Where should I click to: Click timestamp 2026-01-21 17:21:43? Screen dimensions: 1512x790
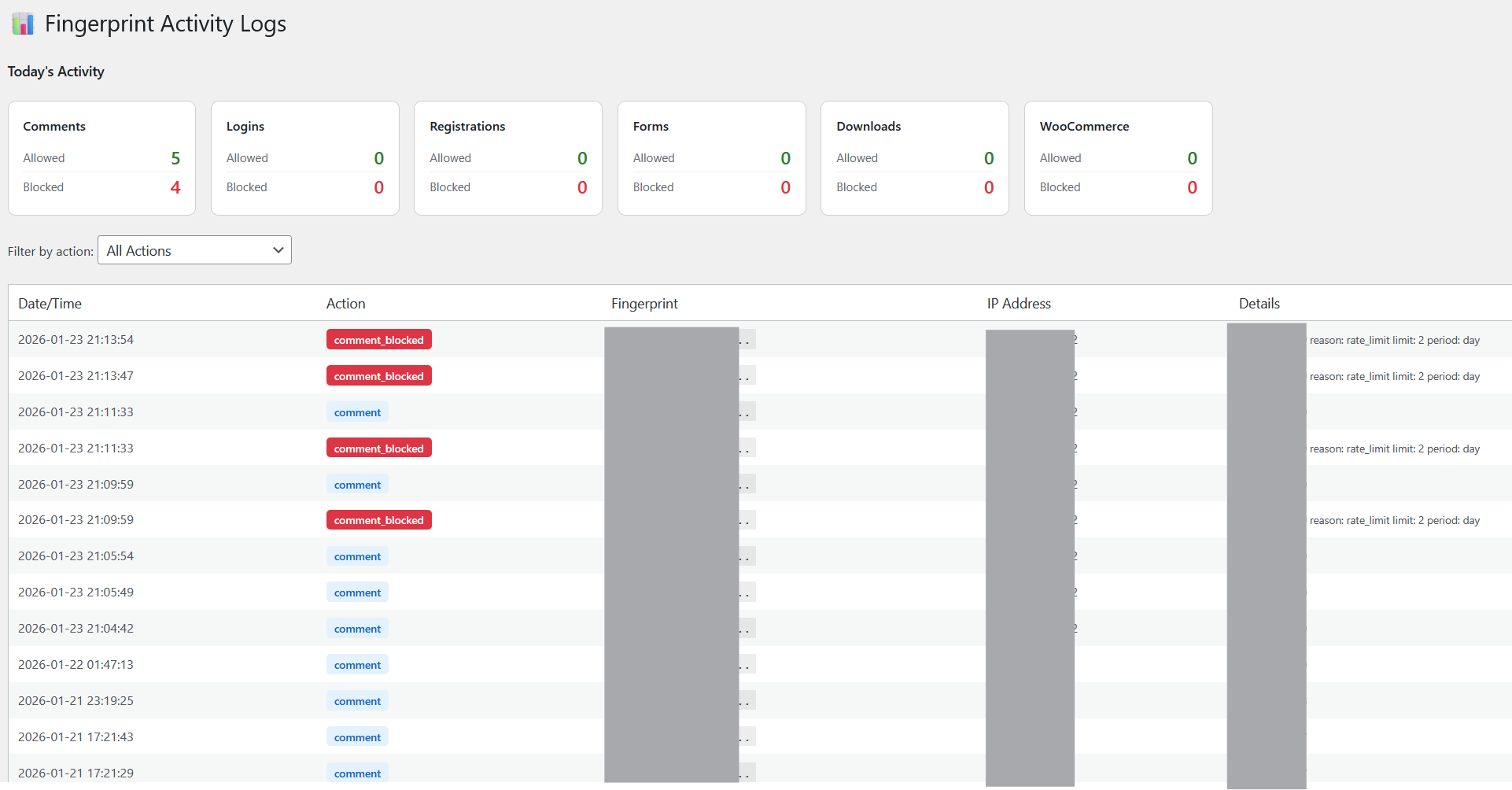tap(76, 737)
